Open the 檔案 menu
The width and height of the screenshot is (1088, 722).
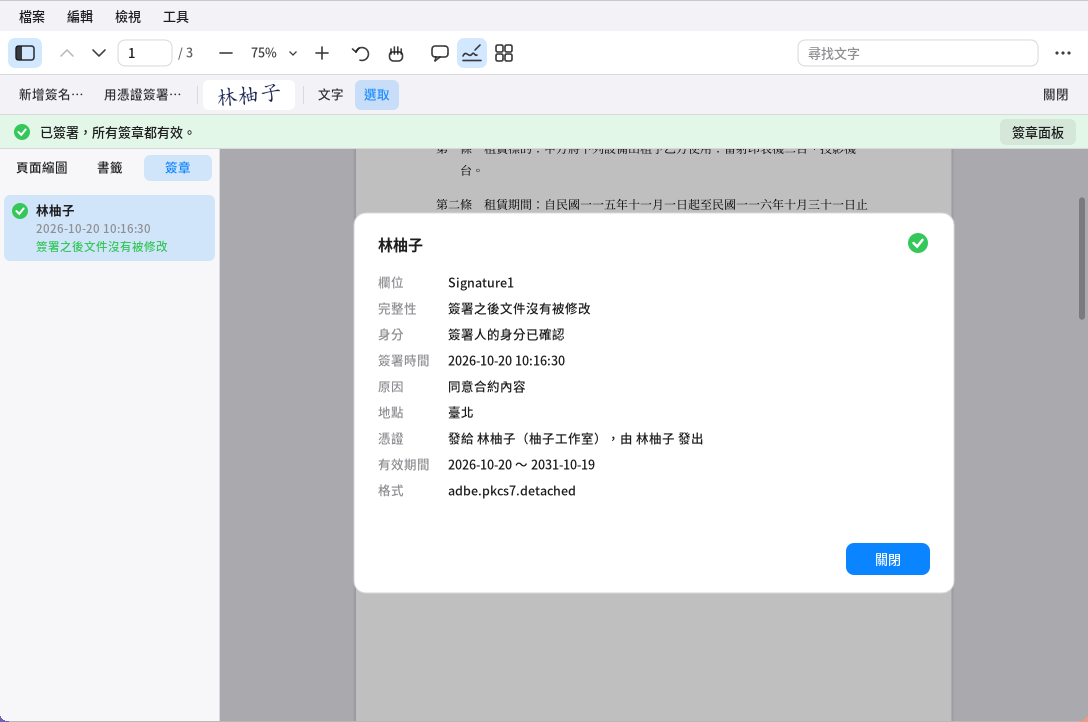32,17
